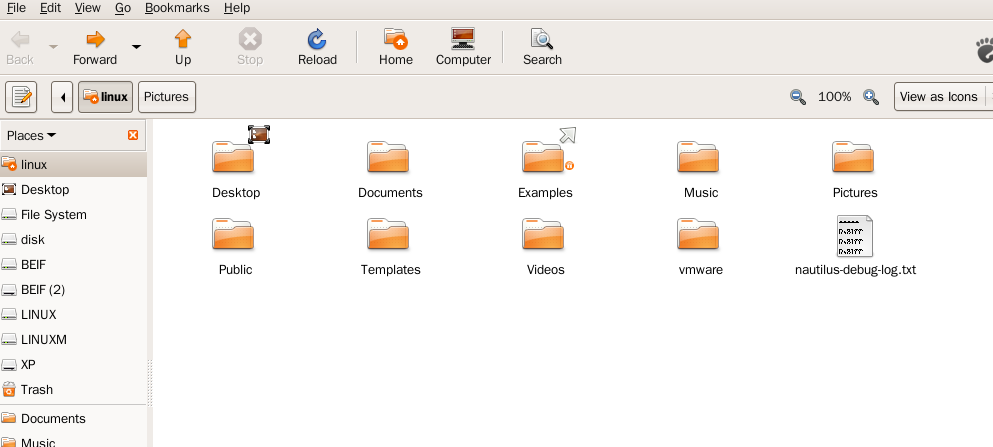The image size is (993, 447).
Task: Click the greyed-out Back arrow
Action: (20, 47)
